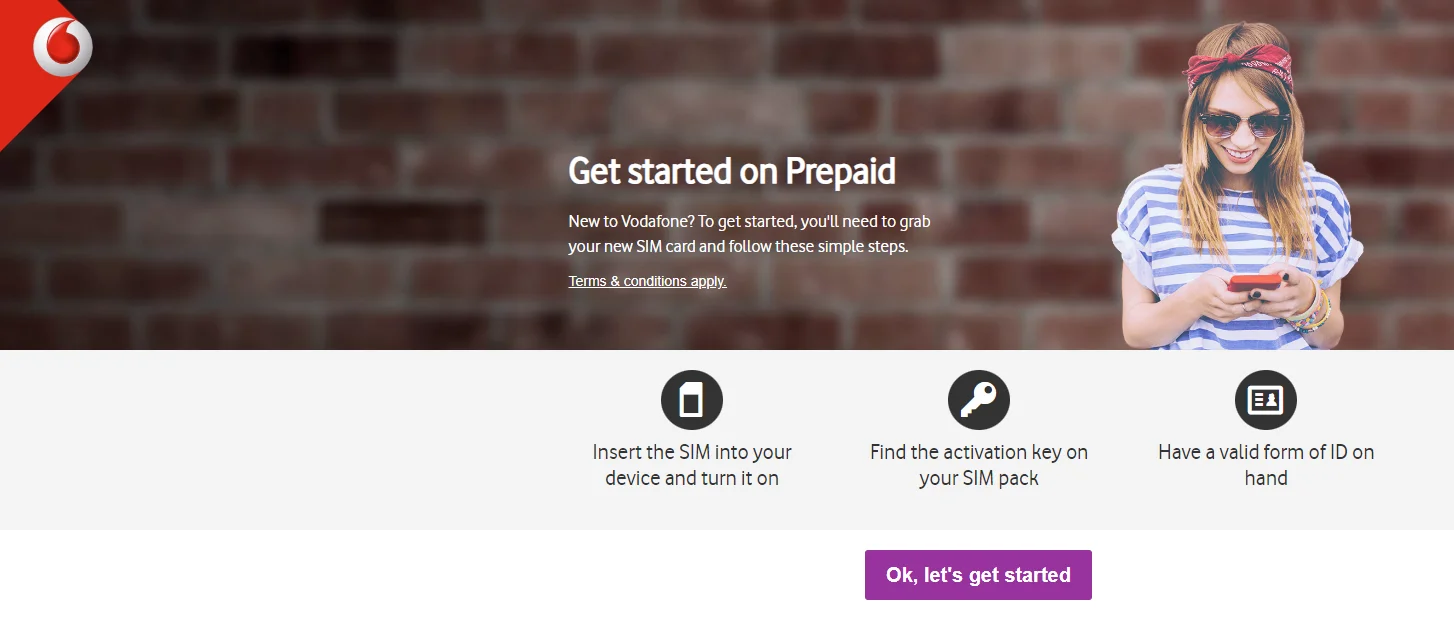Click the Vodafone logo
Screen dimensions: 1454x619
coord(62,47)
